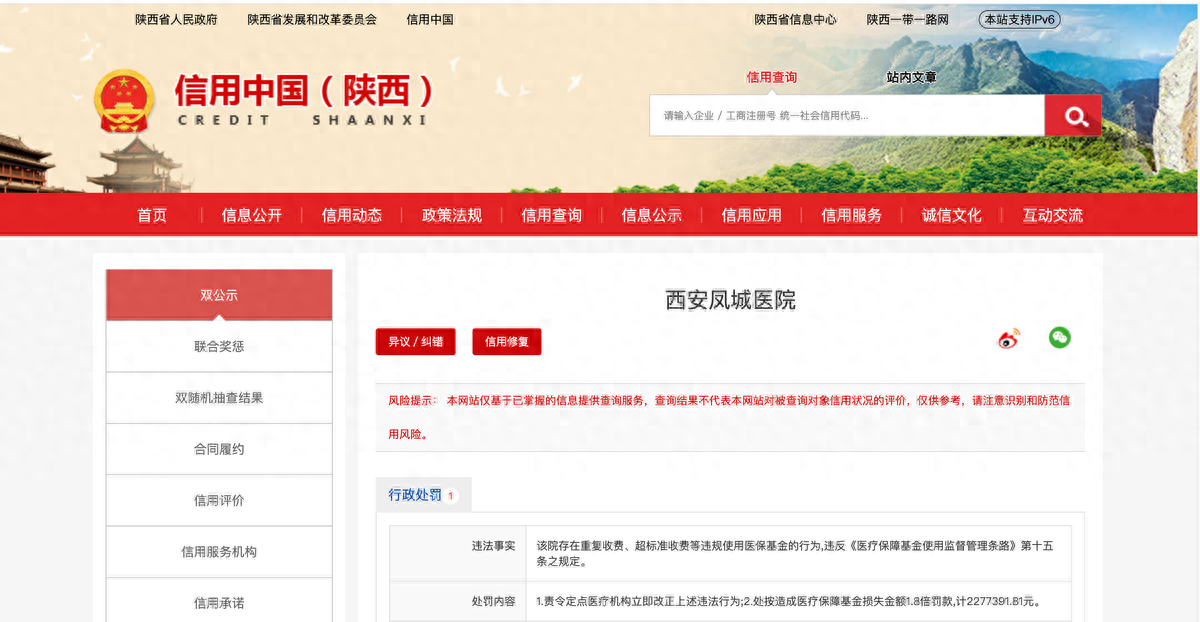Screen dimensions: 1200x622
Task: Open the 信息公示 navigation item
Action: click(x=652, y=215)
